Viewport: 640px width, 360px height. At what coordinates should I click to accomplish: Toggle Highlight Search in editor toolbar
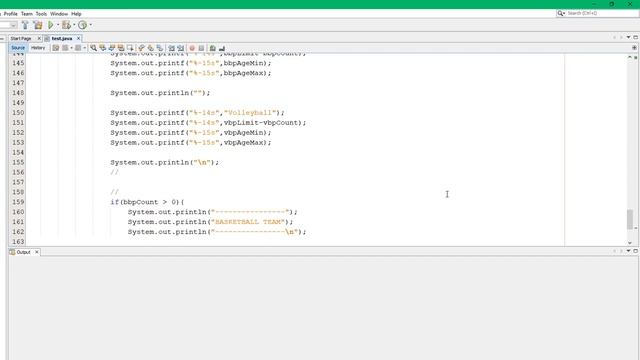(121, 48)
